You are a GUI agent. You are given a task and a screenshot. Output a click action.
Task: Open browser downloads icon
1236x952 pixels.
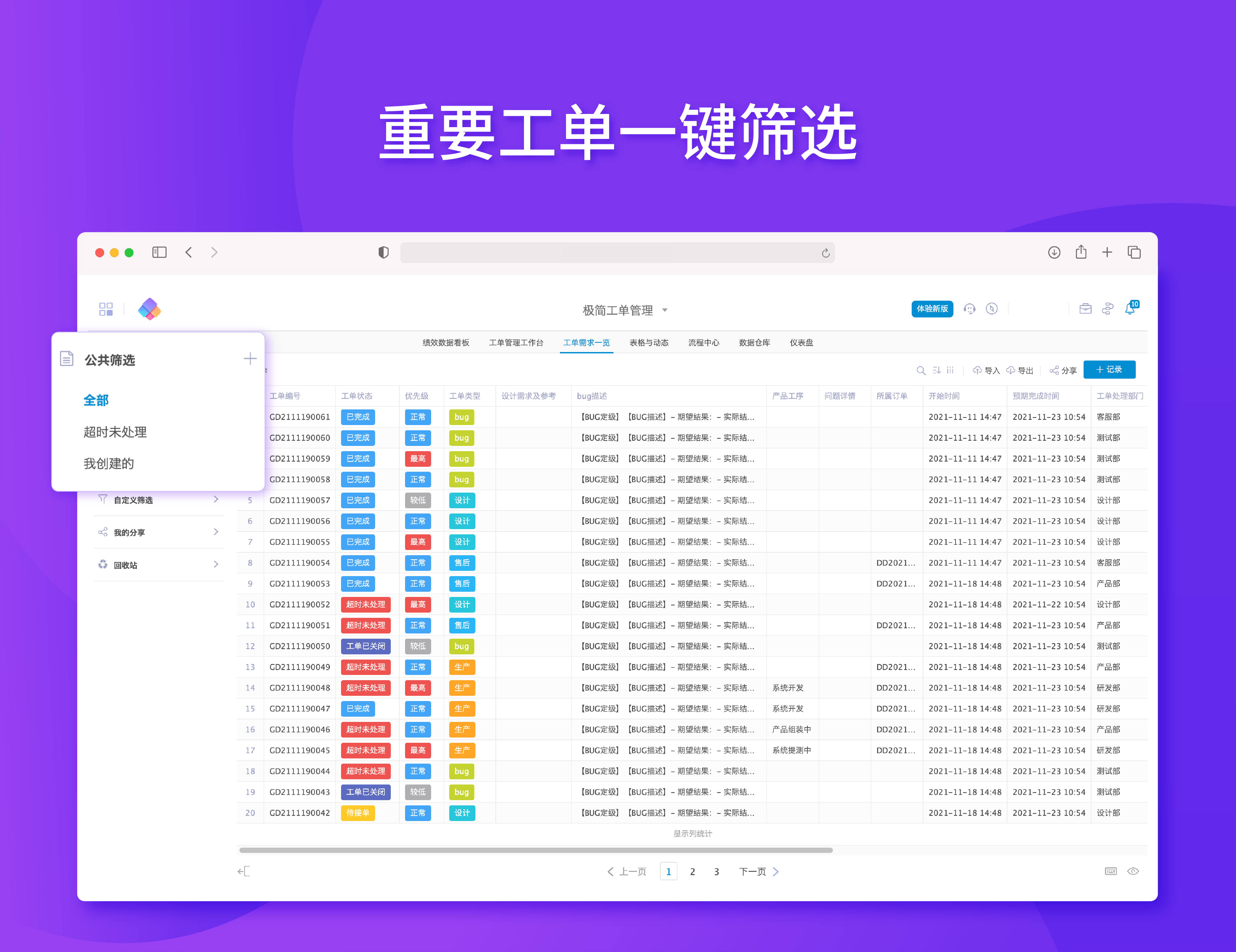[x=1054, y=252]
